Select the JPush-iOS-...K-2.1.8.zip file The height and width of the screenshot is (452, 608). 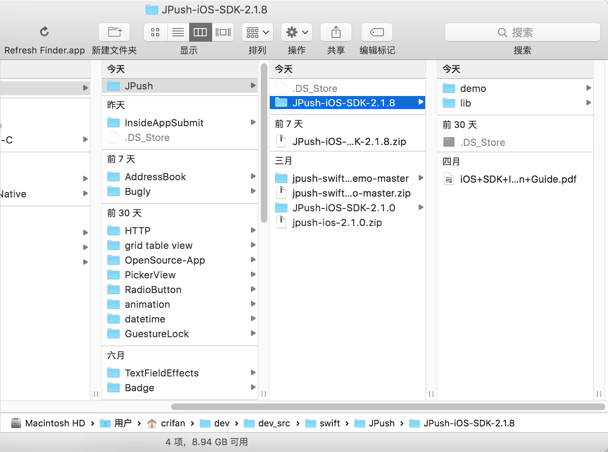tap(347, 141)
